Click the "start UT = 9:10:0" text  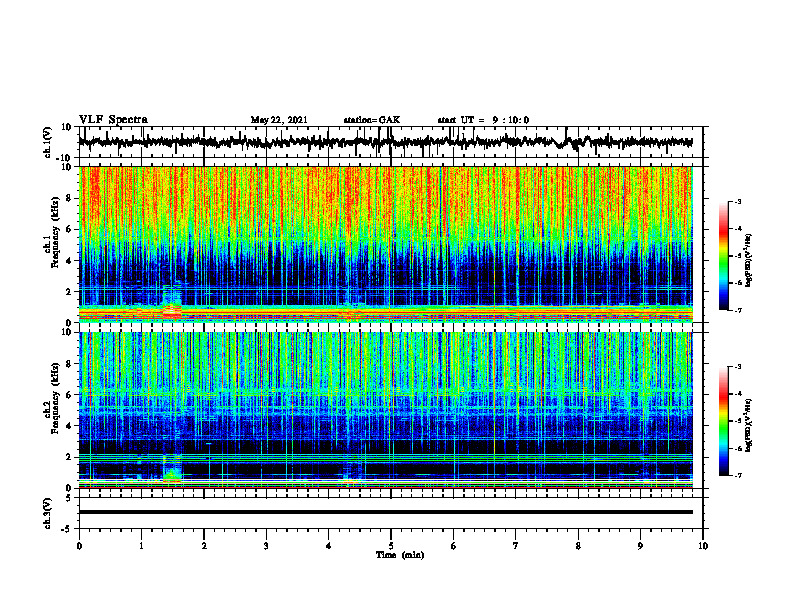coord(483,120)
